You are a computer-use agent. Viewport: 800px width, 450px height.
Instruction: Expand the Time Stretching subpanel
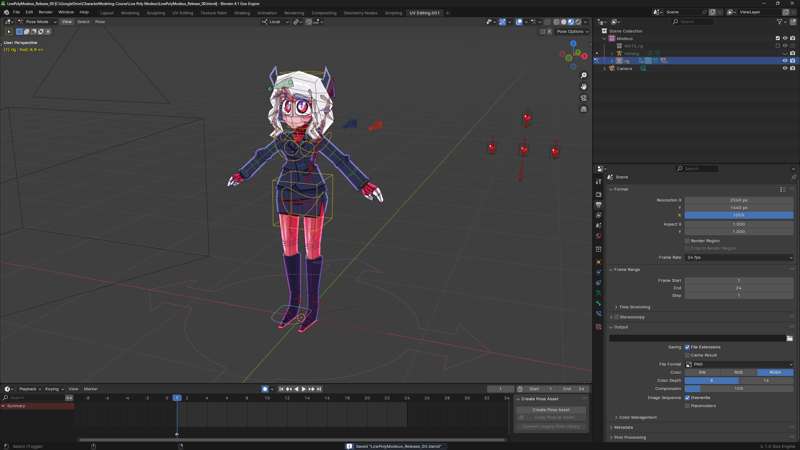(x=633, y=307)
